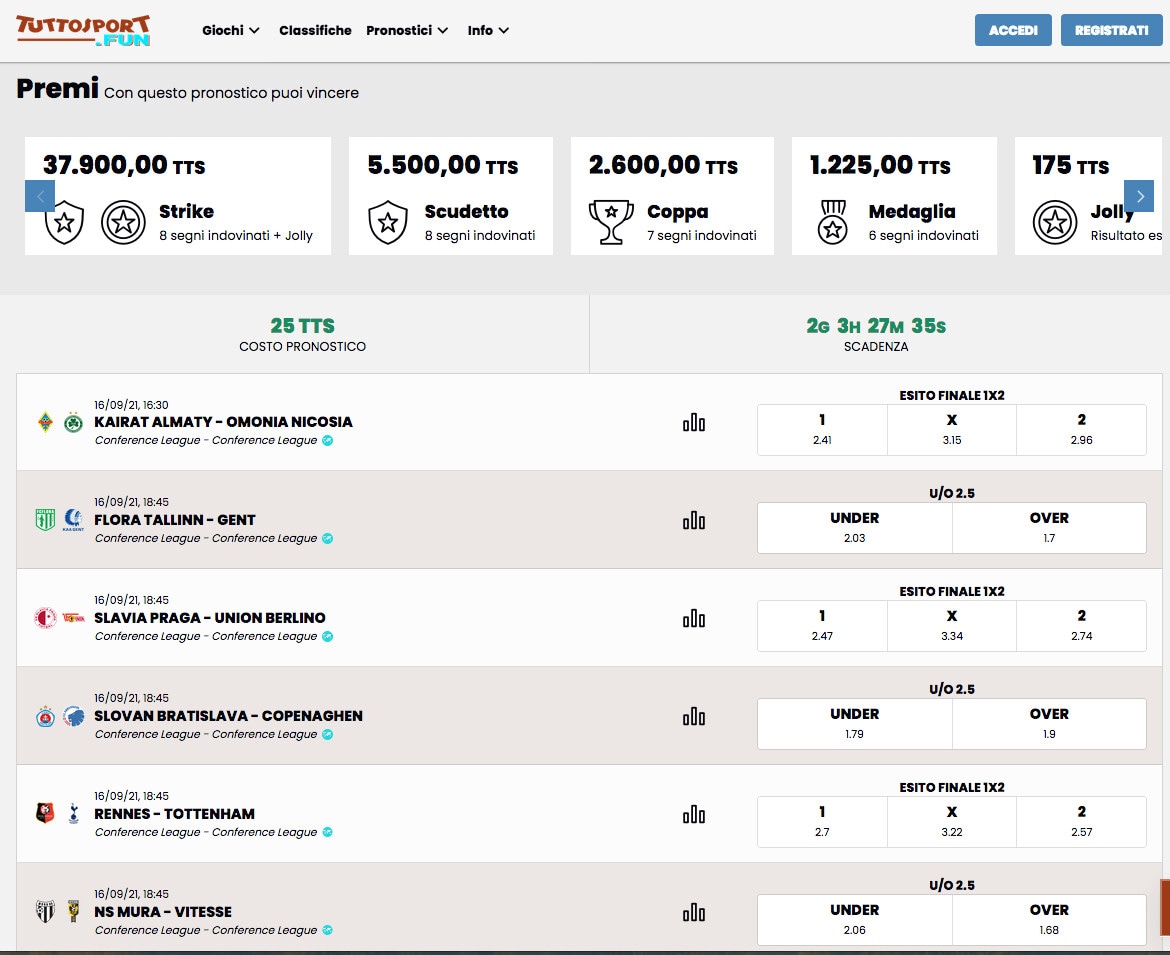Select OVER 1.7 for Flora Tallinn - Gent
The height and width of the screenshot is (955, 1170).
click(1049, 527)
